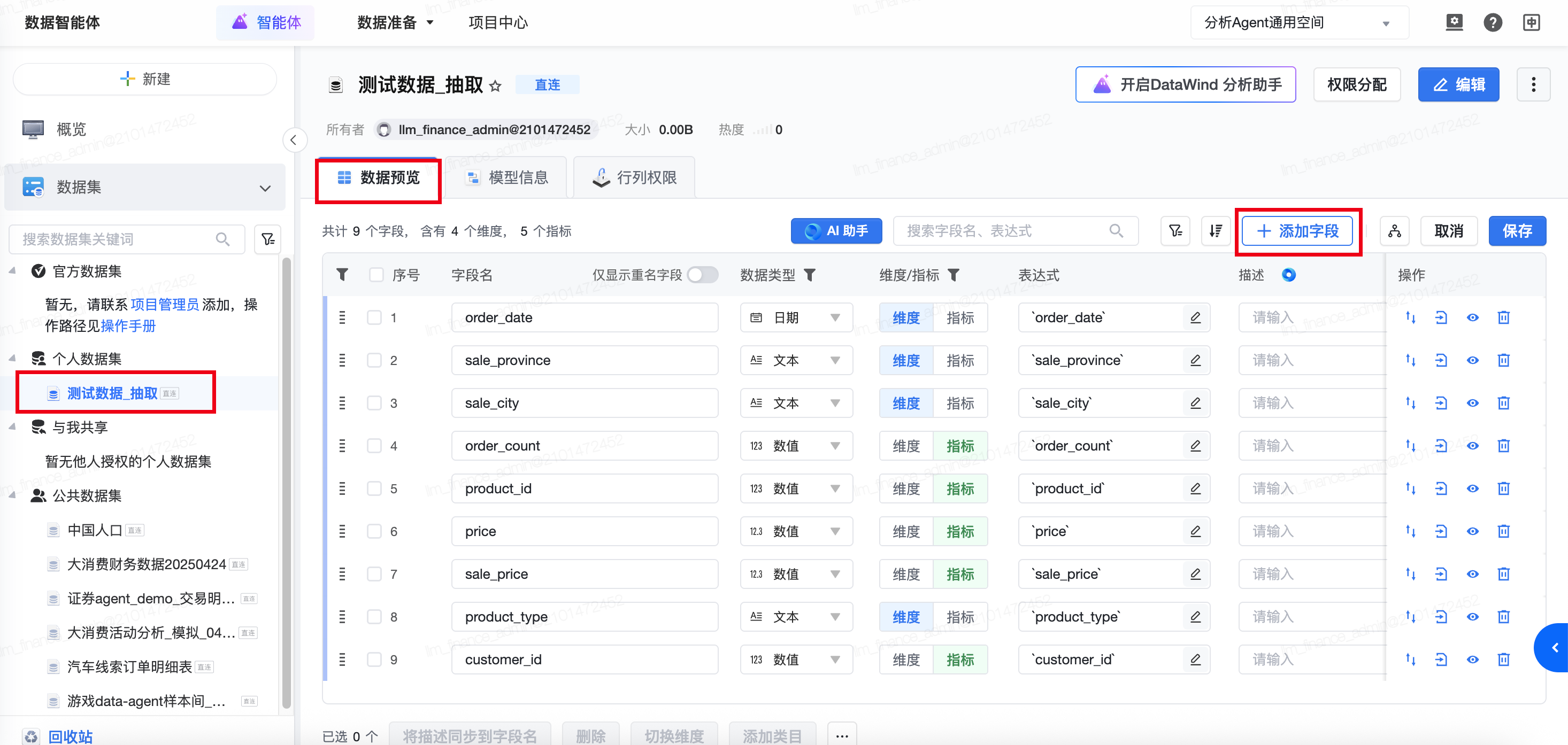This screenshot has height=745, width=1568.
Task: Collapse the 数据集 section chevron
Action: coord(265,188)
